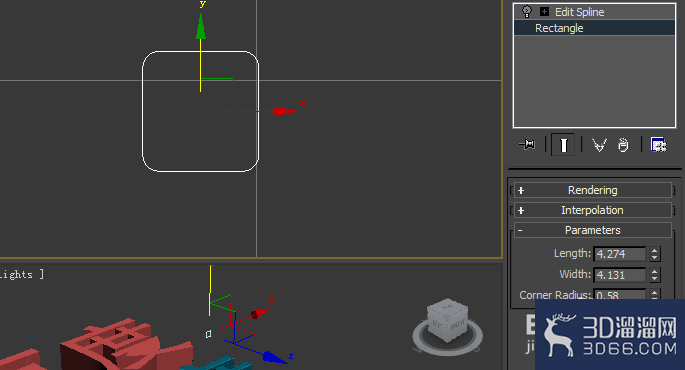685x370 pixels.
Task: Collapse the Parameters rollout
Action: coord(593,230)
